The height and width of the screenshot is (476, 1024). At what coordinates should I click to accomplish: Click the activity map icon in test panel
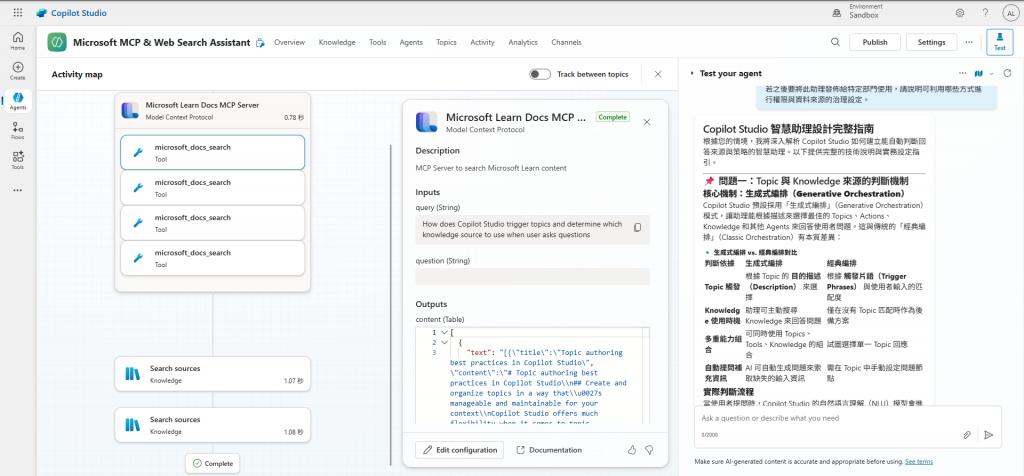click(x=979, y=73)
